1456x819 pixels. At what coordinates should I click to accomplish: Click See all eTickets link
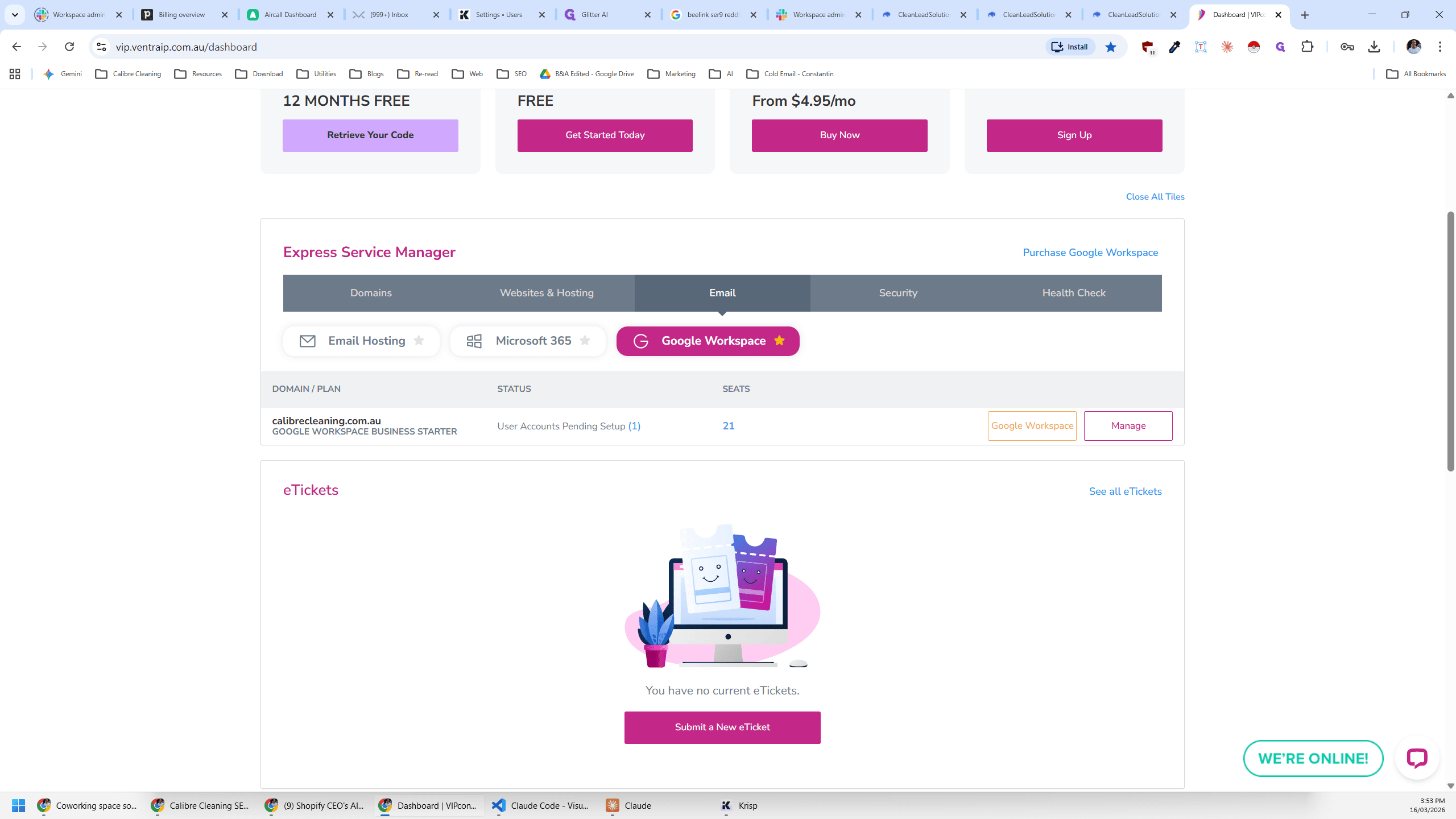[x=1125, y=491]
